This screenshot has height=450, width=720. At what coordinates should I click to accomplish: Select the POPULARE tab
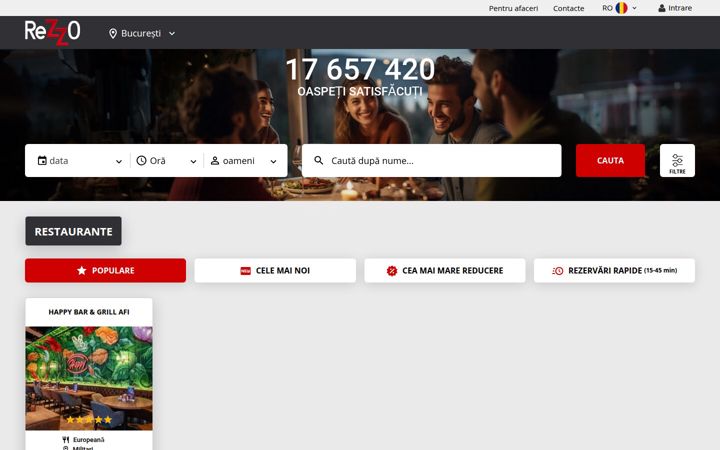[106, 270]
